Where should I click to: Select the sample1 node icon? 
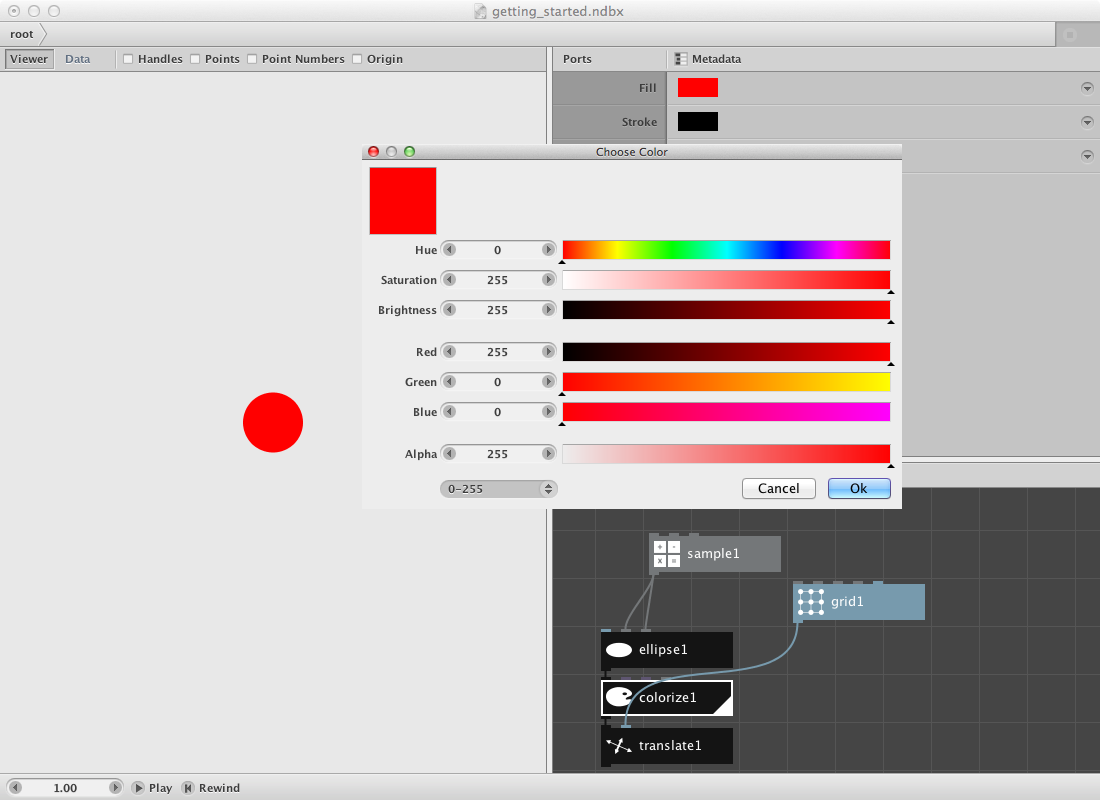click(x=666, y=552)
